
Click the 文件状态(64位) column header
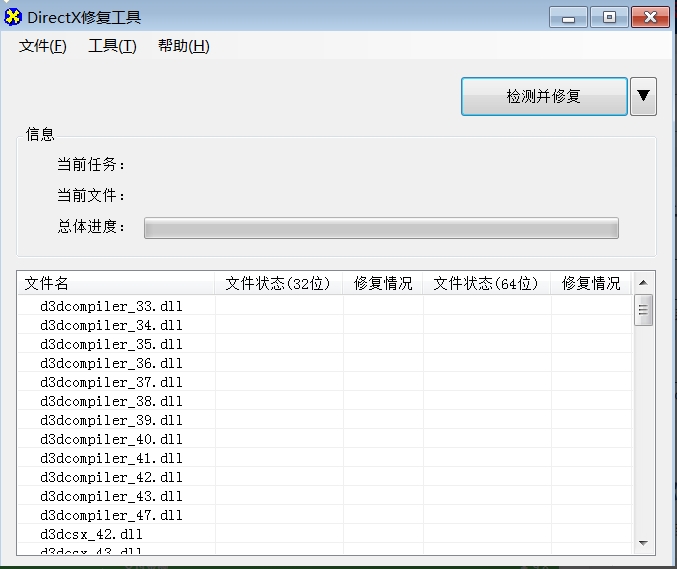(486, 283)
